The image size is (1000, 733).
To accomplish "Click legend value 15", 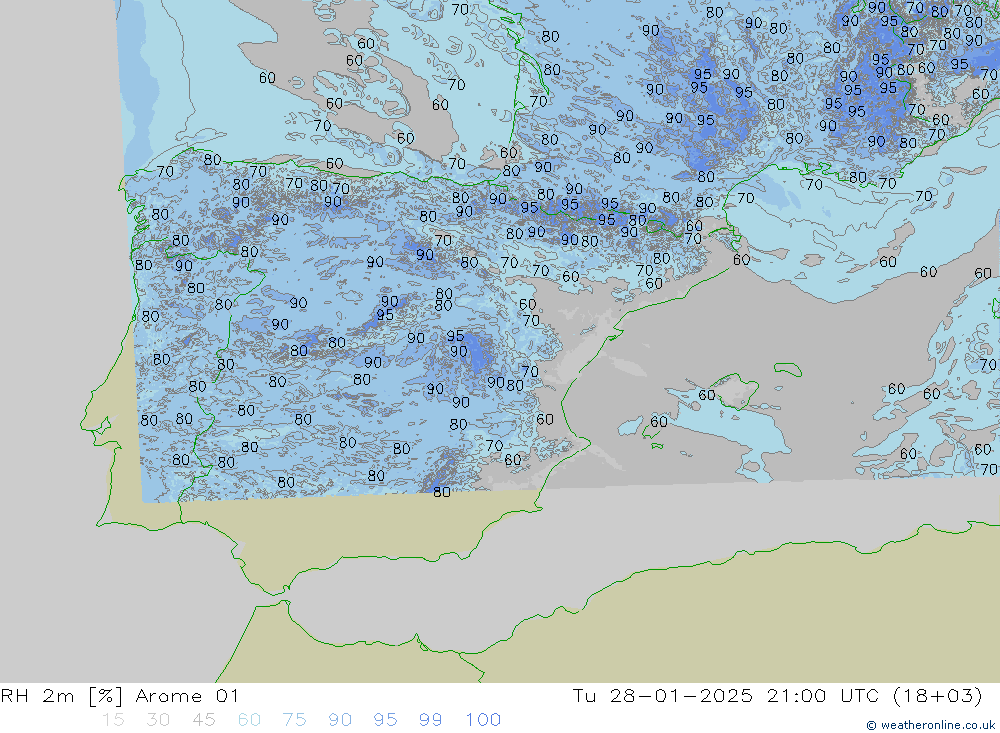I will tap(113, 720).
